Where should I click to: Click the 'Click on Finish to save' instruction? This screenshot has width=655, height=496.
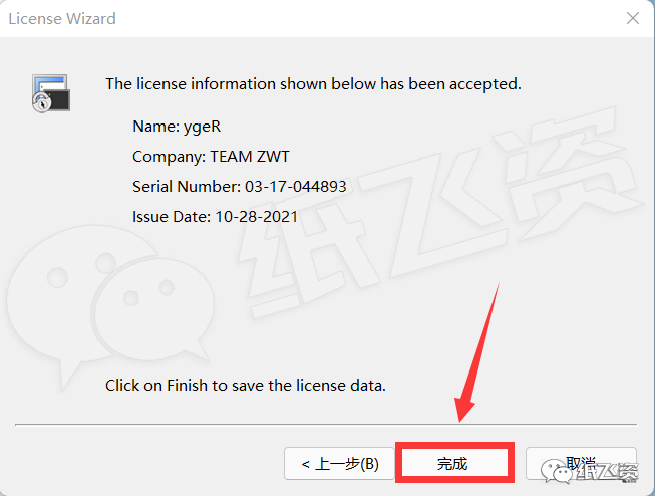coord(245,385)
